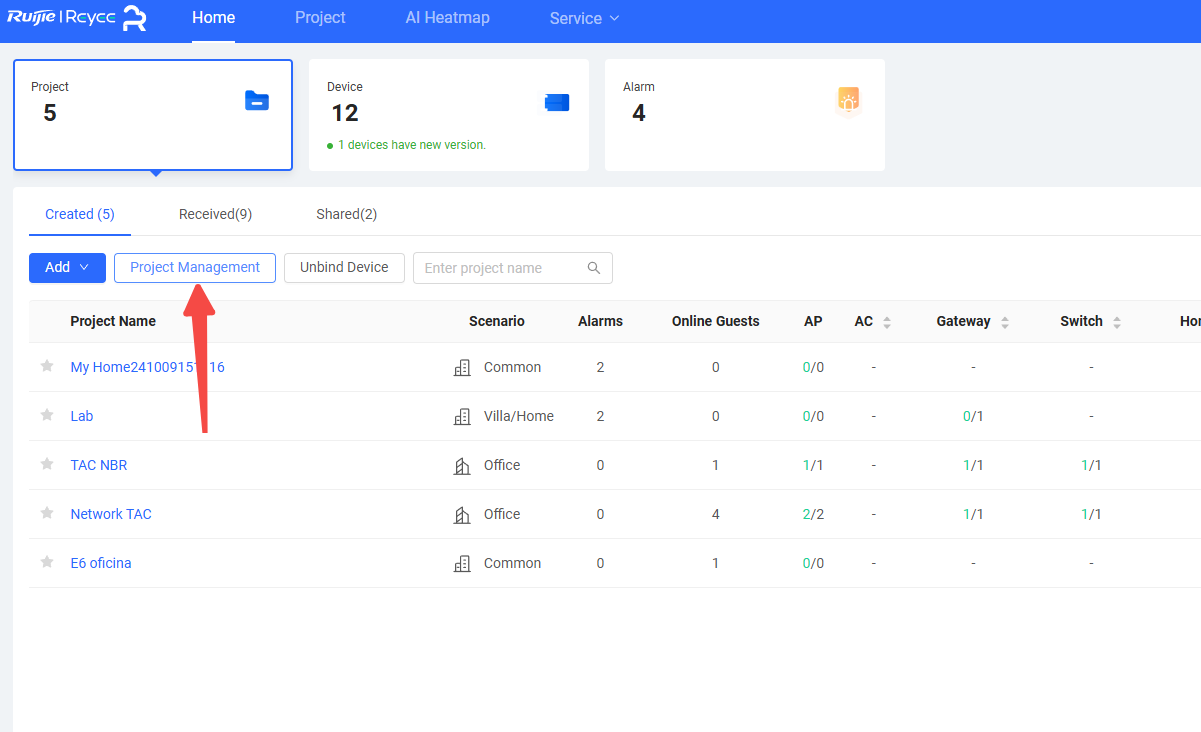This screenshot has width=1201, height=732.
Task: Click the search magnifier icon
Action: pyautogui.click(x=594, y=268)
